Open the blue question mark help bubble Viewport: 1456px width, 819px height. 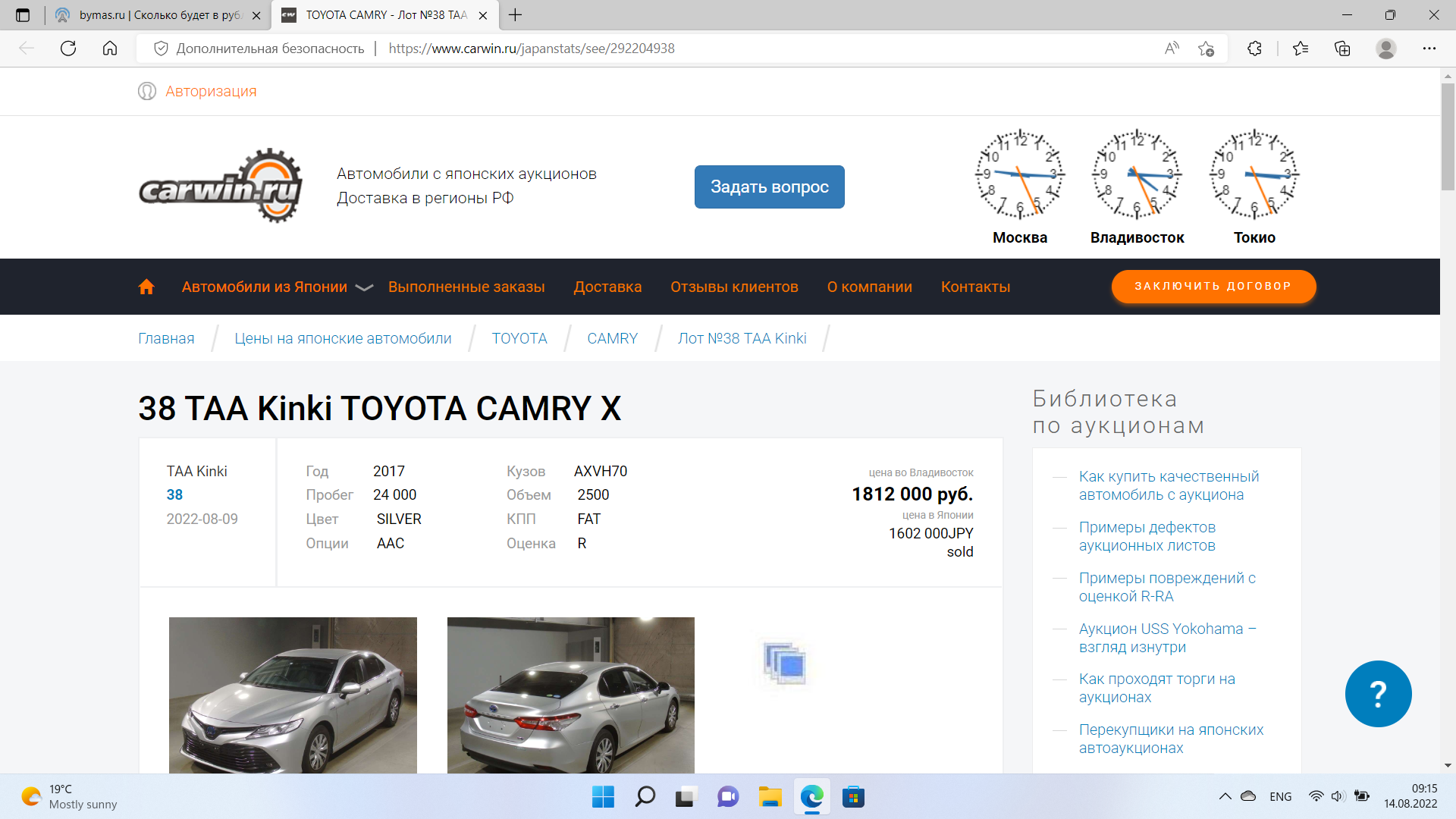point(1377,694)
